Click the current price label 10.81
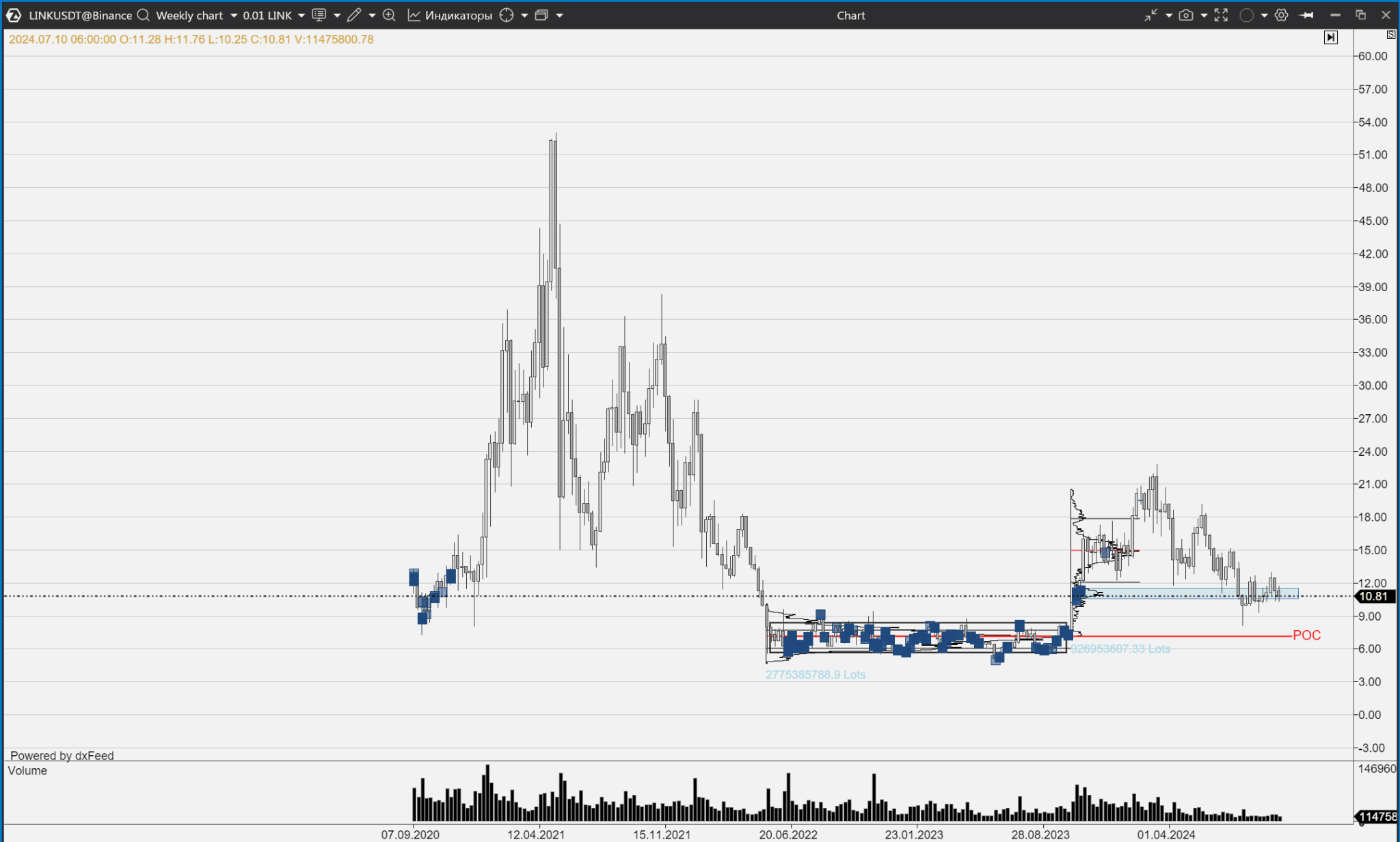Viewport: 1400px width, 842px height. click(x=1373, y=597)
